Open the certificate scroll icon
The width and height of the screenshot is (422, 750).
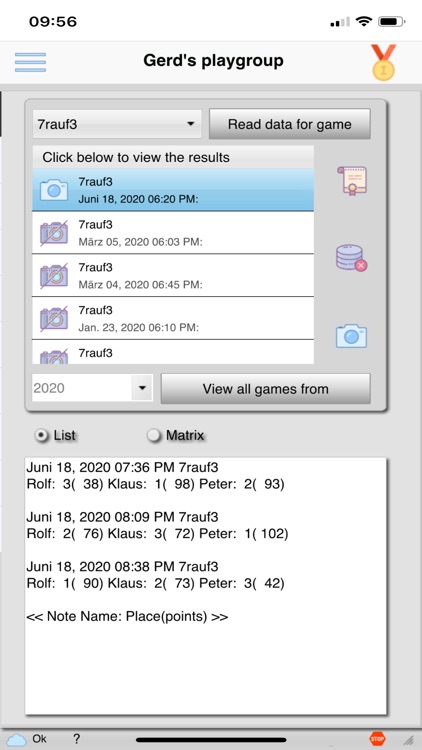(352, 181)
